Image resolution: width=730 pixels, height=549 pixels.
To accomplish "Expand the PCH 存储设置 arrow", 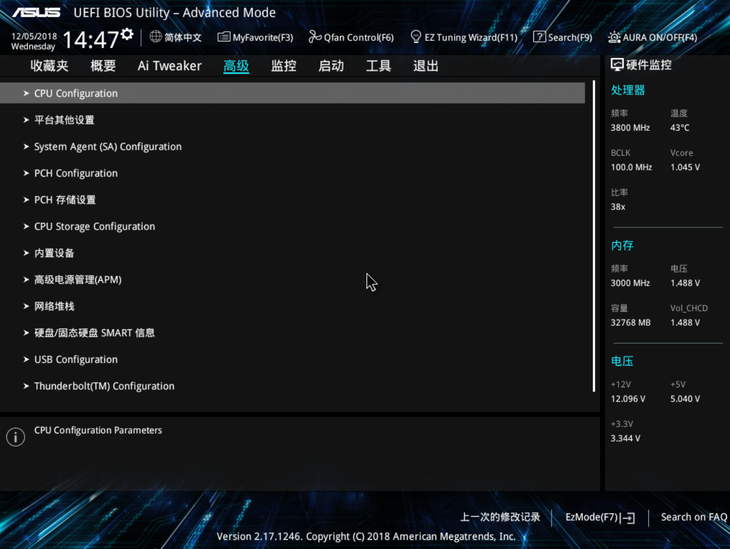I will [x=26, y=200].
